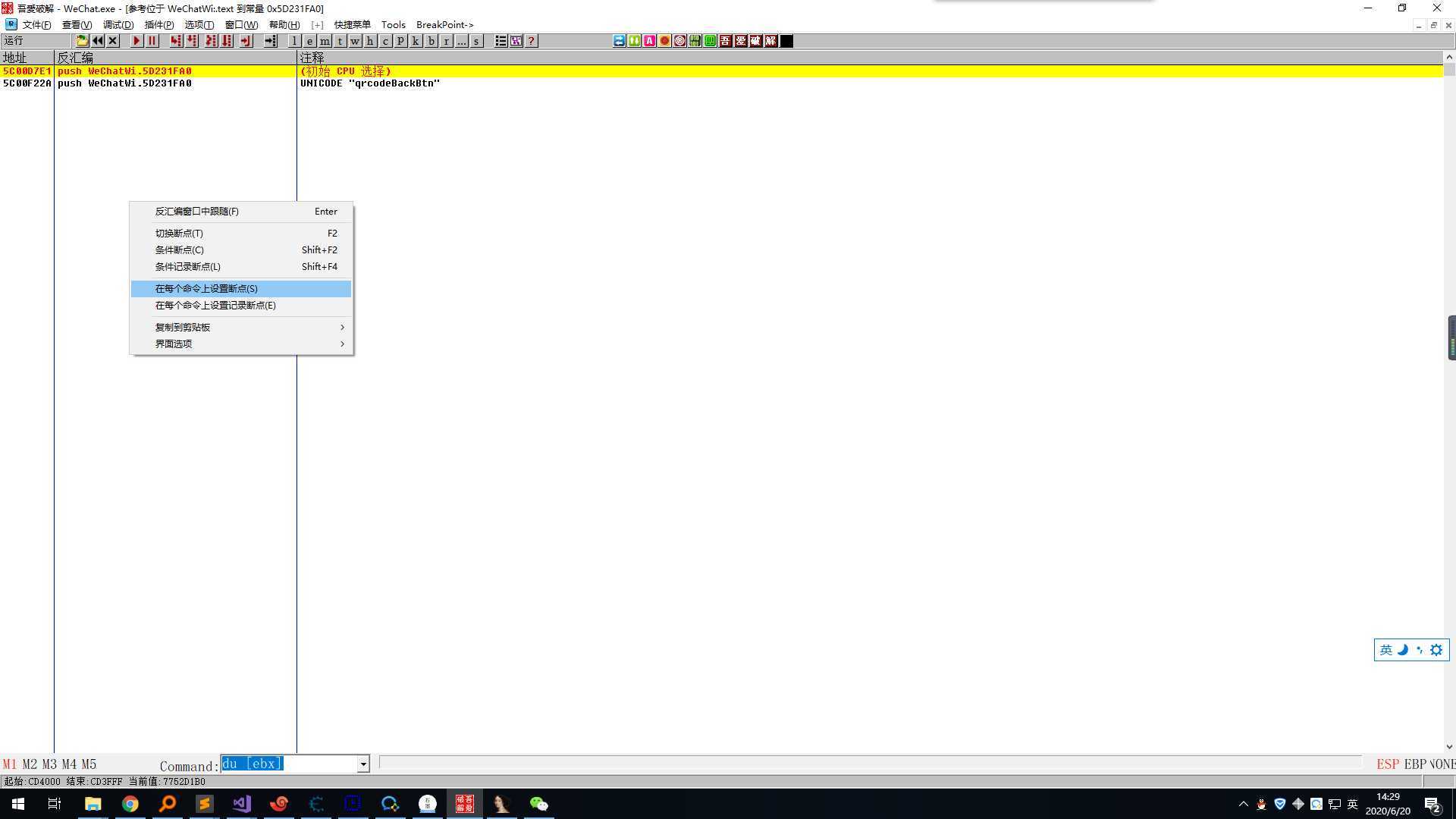Click the Command input field
This screenshot has width=1456, height=819.
coord(289,764)
